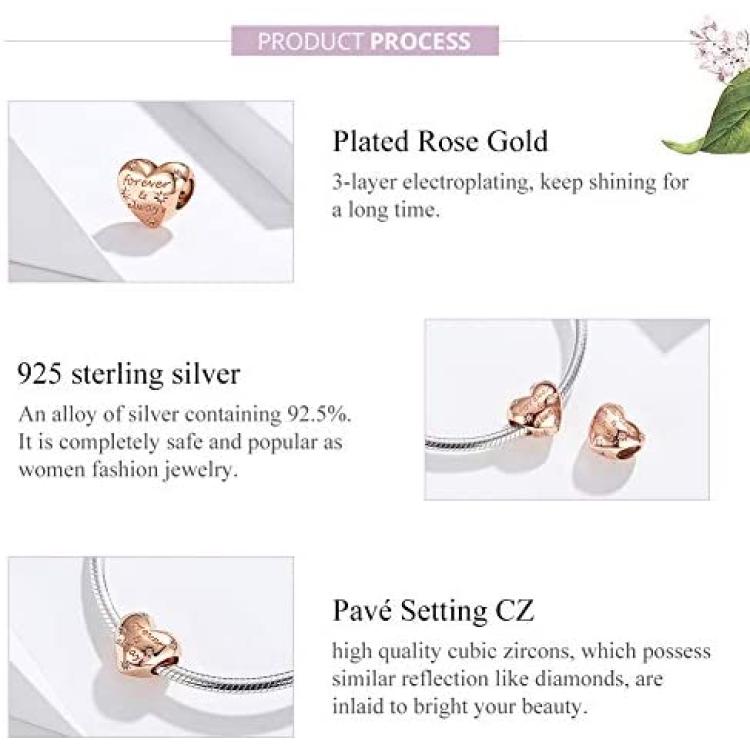The image size is (750, 750).
Task: Open the bottom heart charm bracelet photo
Action: (x=151, y=647)
